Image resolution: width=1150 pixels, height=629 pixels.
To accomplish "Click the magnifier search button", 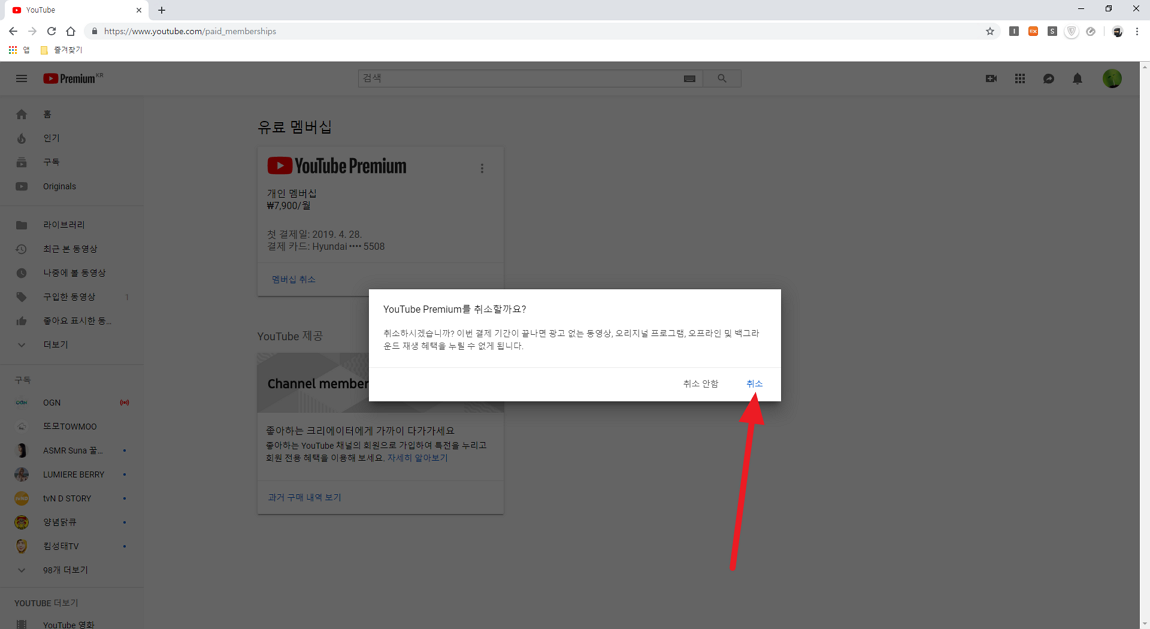I will pyautogui.click(x=722, y=78).
